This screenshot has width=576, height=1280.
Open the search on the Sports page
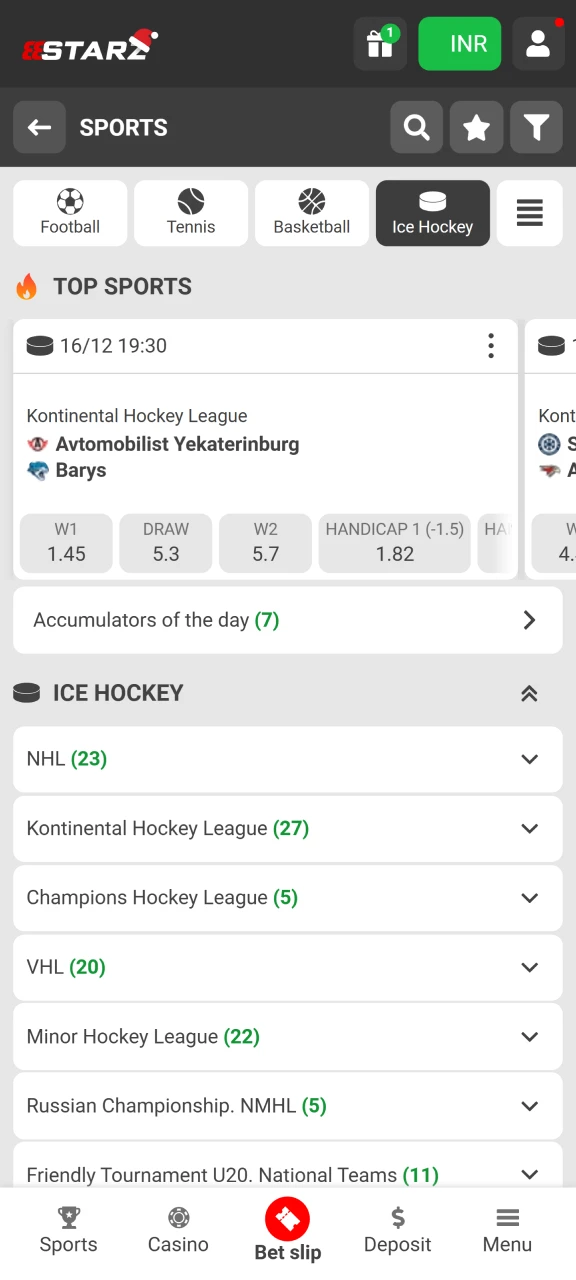tap(416, 127)
